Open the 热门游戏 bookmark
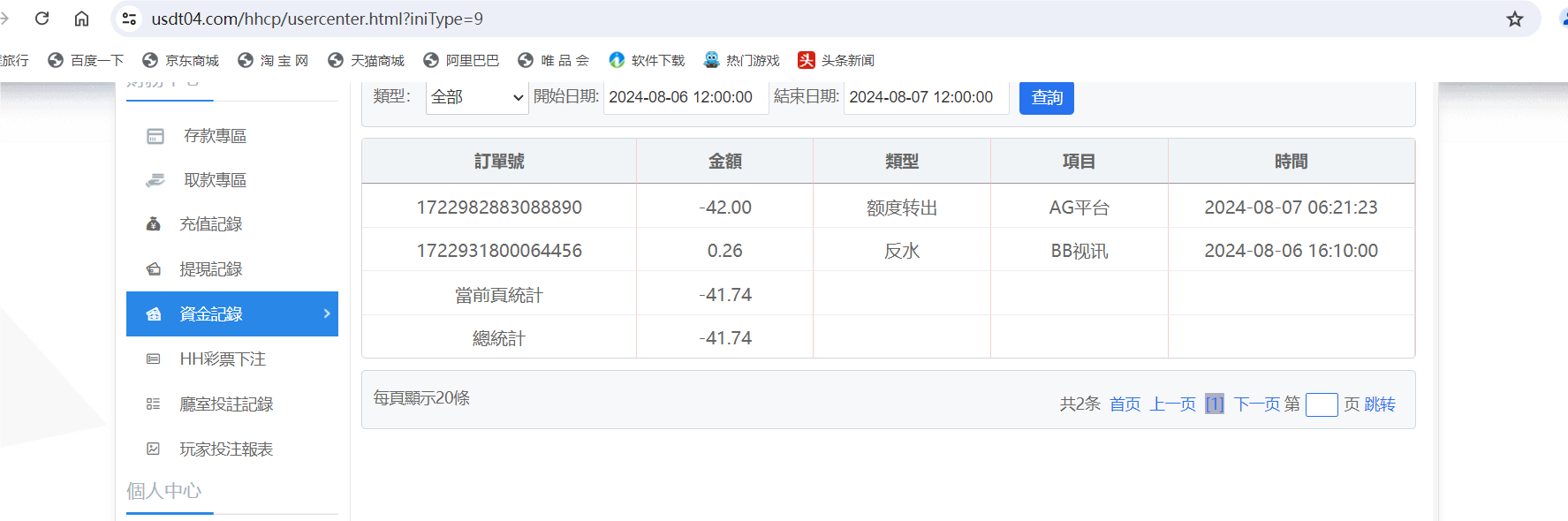The height and width of the screenshot is (521, 1568). (741, 60)
